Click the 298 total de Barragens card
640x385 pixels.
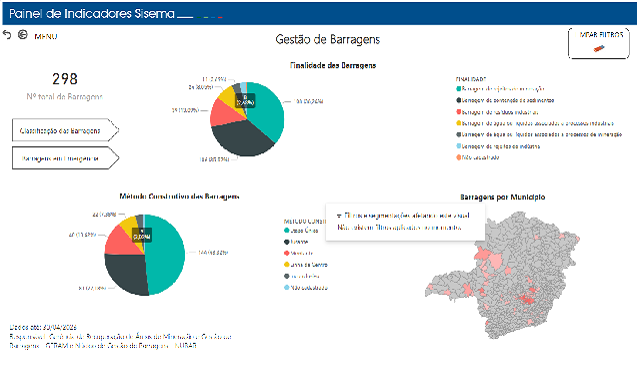[x=64, y=85]
